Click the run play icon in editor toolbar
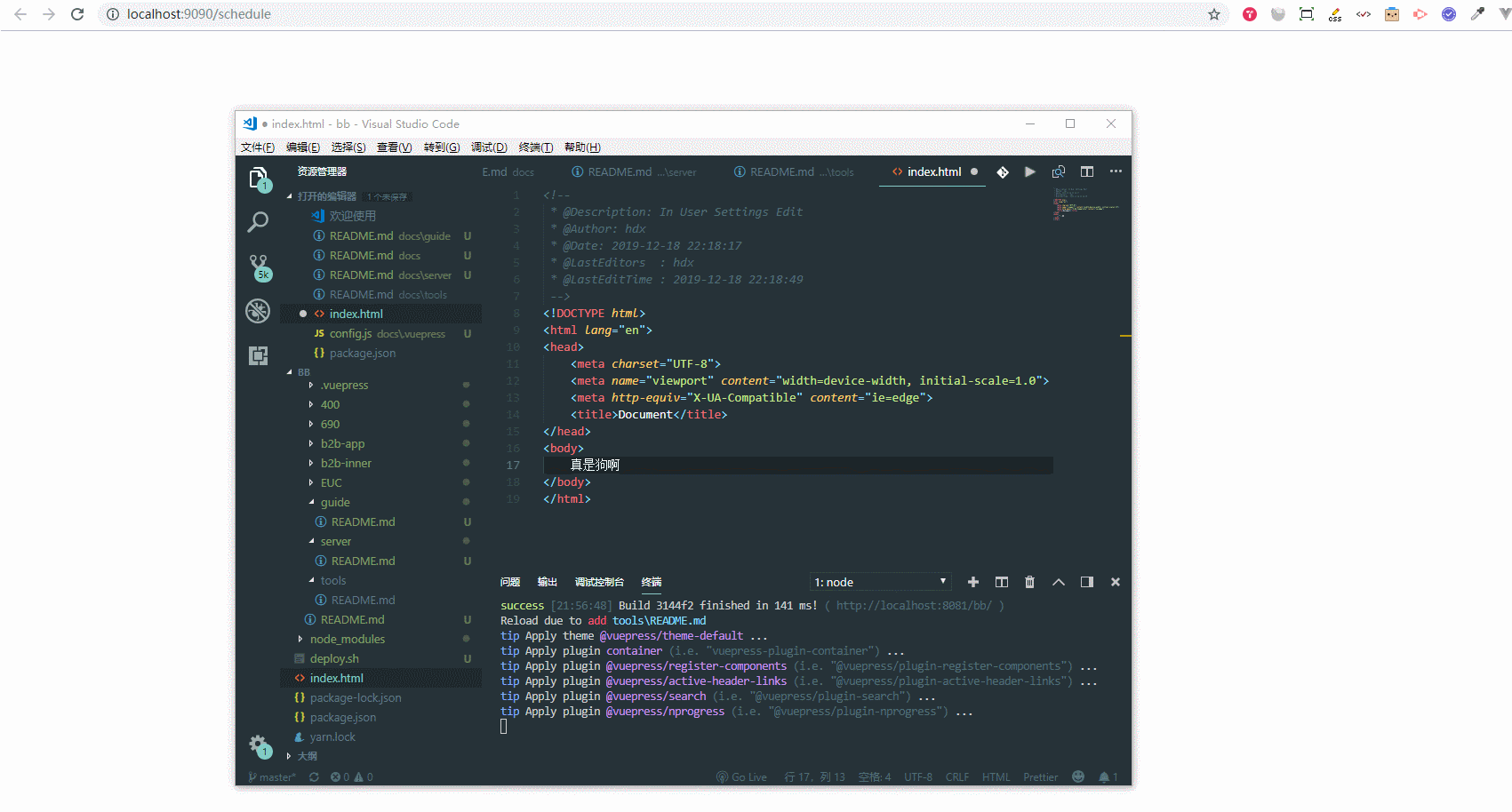This screenshot has width=1512, height=812. pyautogui.click(x=1030, y=171)
